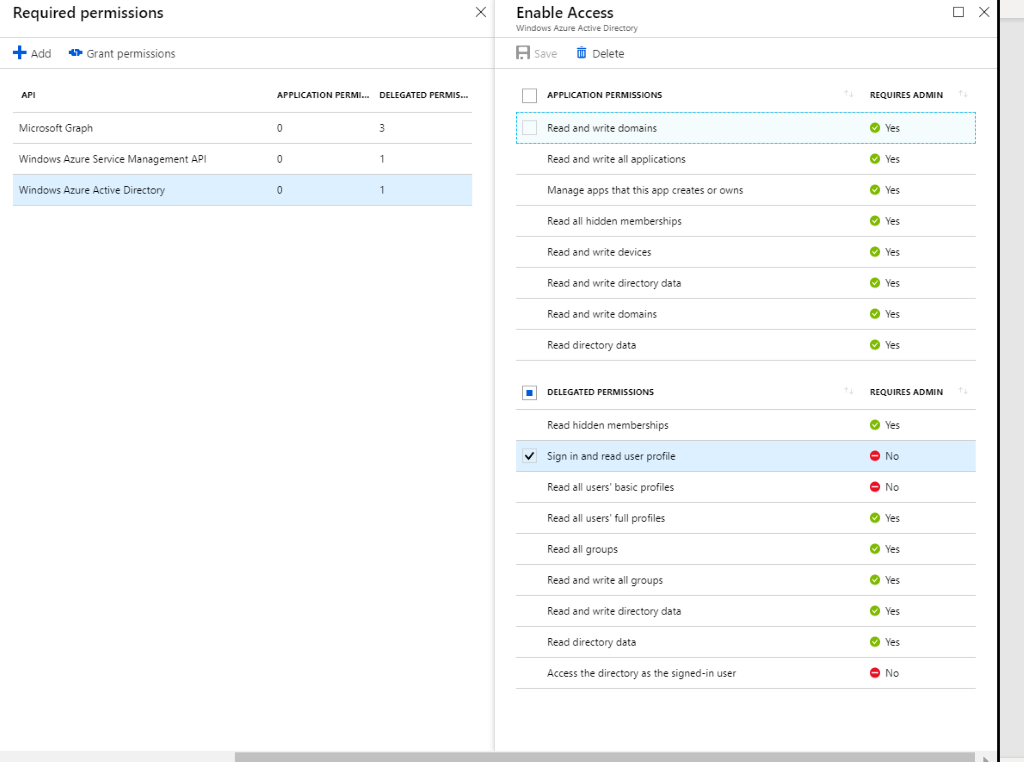Click the horizontal scrollbar at the bottom

click(604, 757)
